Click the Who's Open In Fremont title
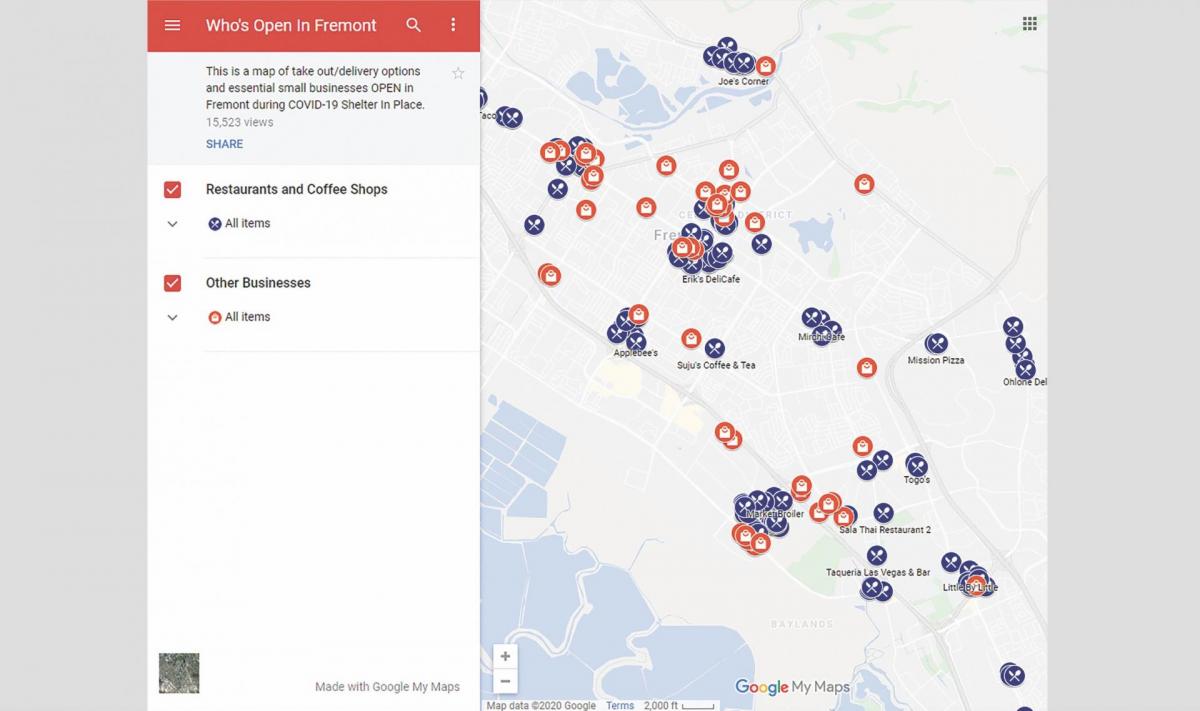Screen dimensions: 1200x711 pos(291,25)
